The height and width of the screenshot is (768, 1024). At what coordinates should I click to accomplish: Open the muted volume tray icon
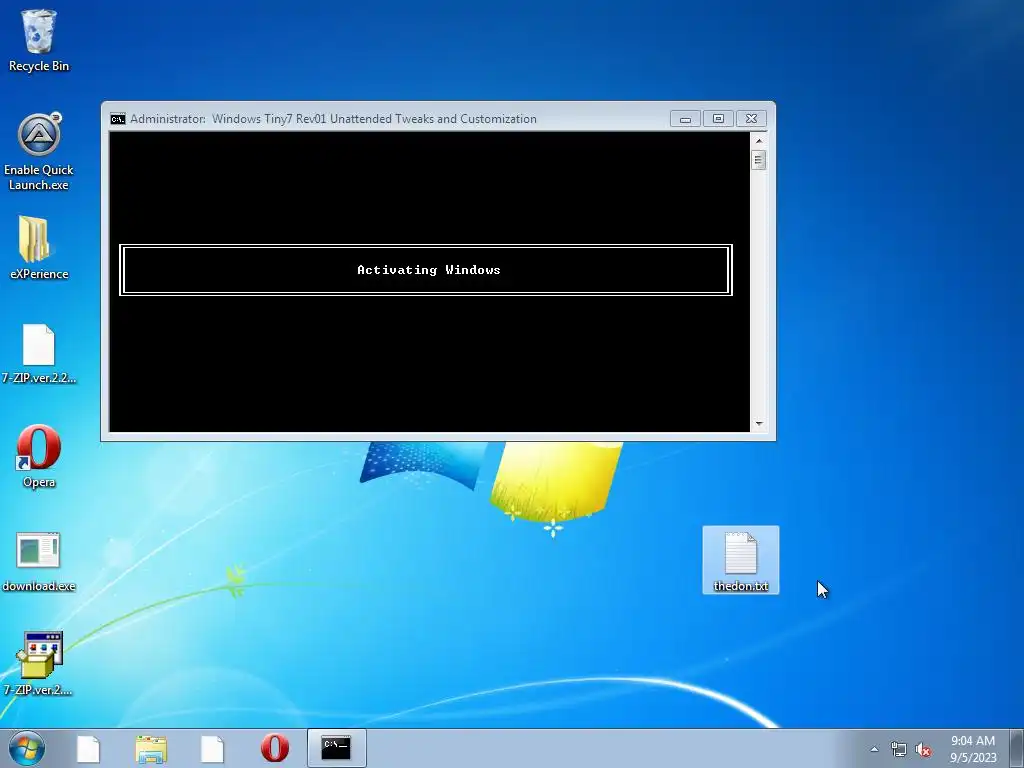pyautogui.click(x=923, y=750)
